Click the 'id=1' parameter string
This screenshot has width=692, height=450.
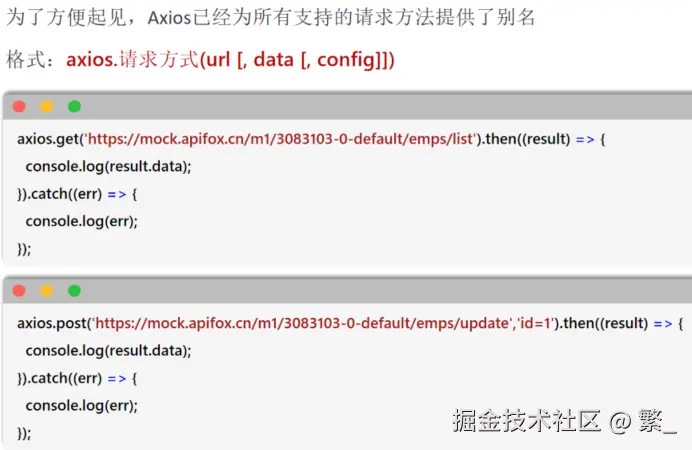click(535, 323)
